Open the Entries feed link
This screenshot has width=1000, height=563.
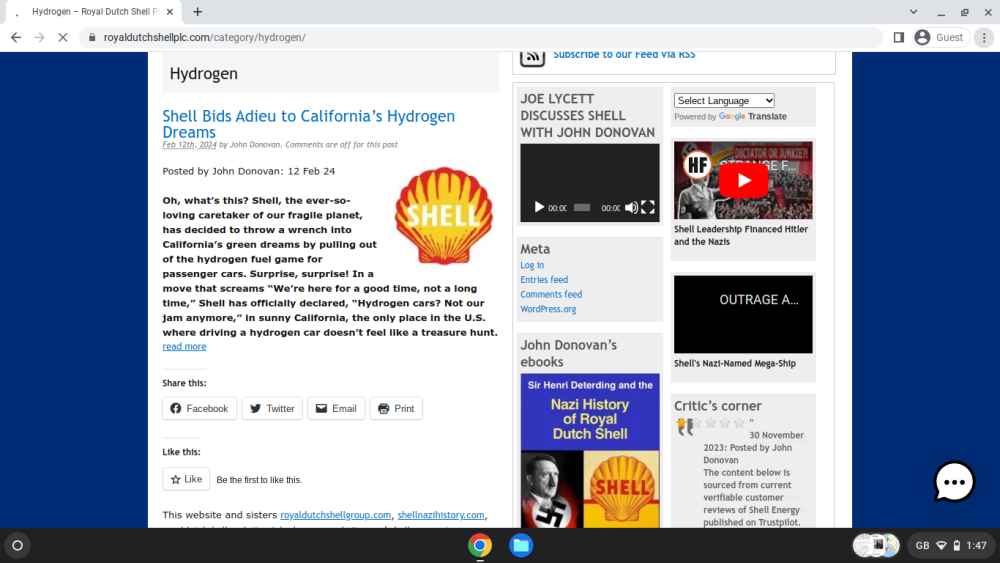544,280
